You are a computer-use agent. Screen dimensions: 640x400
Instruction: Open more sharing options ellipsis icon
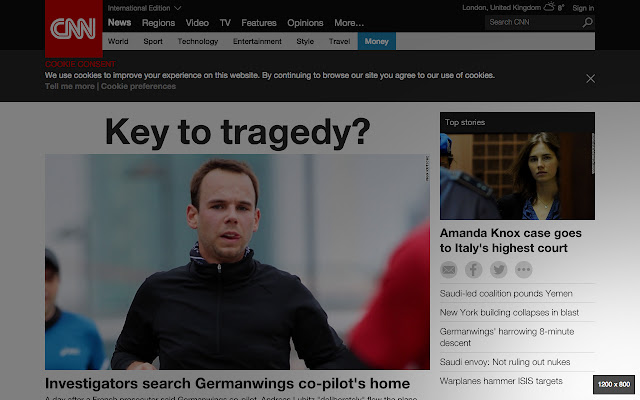click(523, 270)
